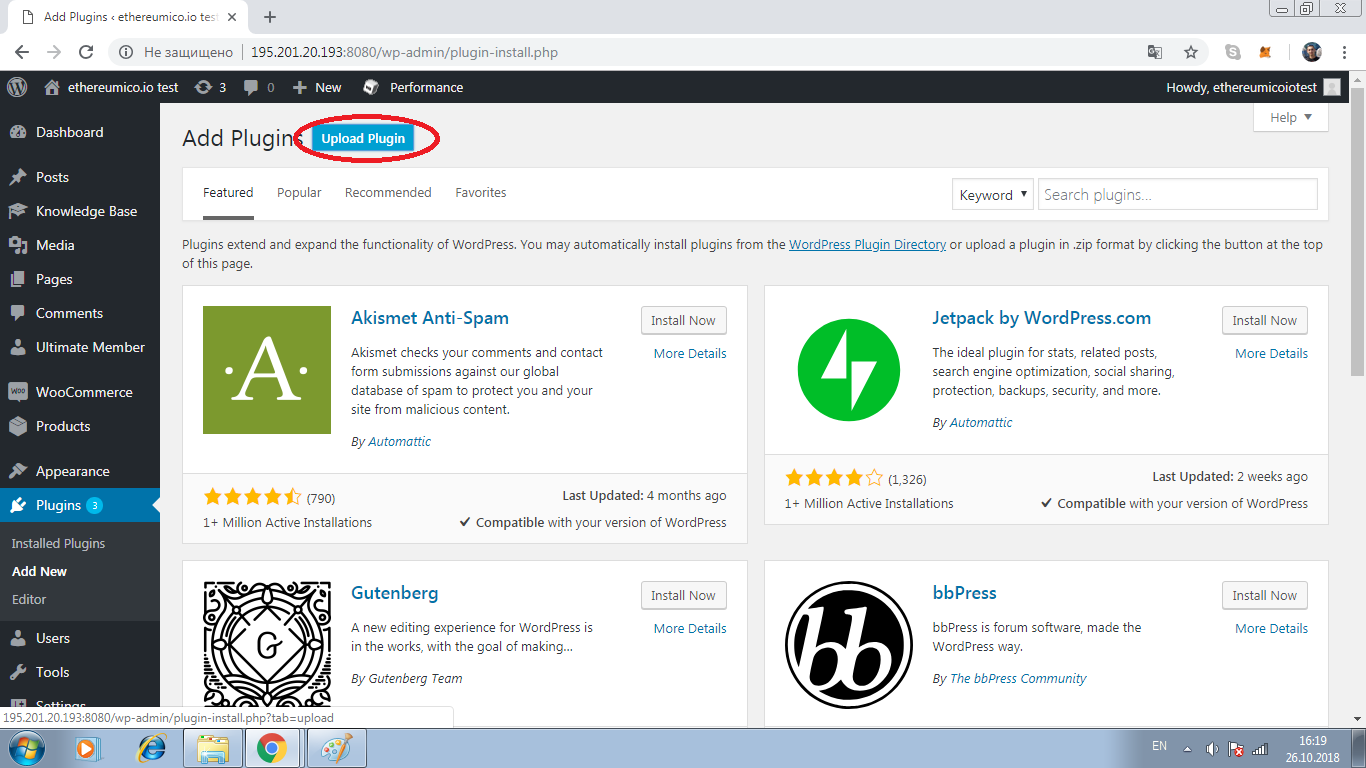The image size is (1366, 768).
Task: Open the New content menu
Action: coord(317,87)
